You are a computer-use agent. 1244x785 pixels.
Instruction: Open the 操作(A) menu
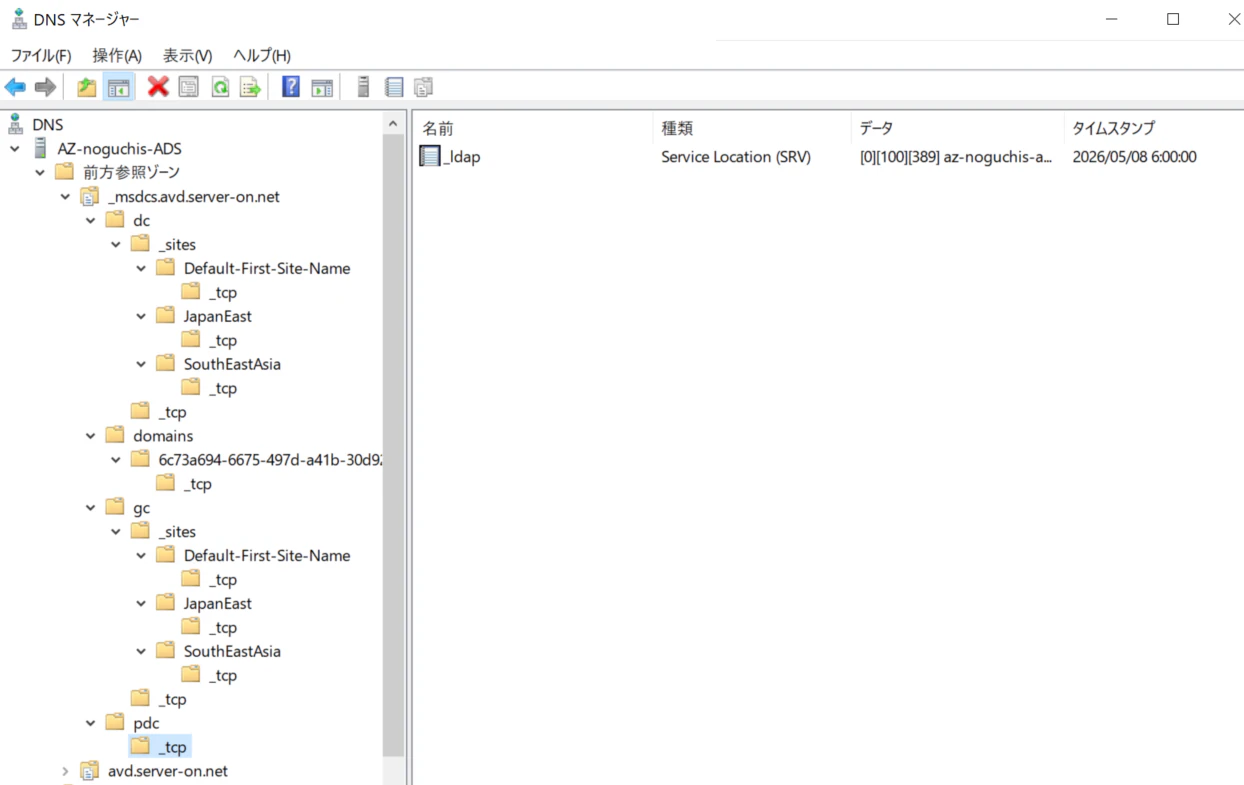pos(117,55)
